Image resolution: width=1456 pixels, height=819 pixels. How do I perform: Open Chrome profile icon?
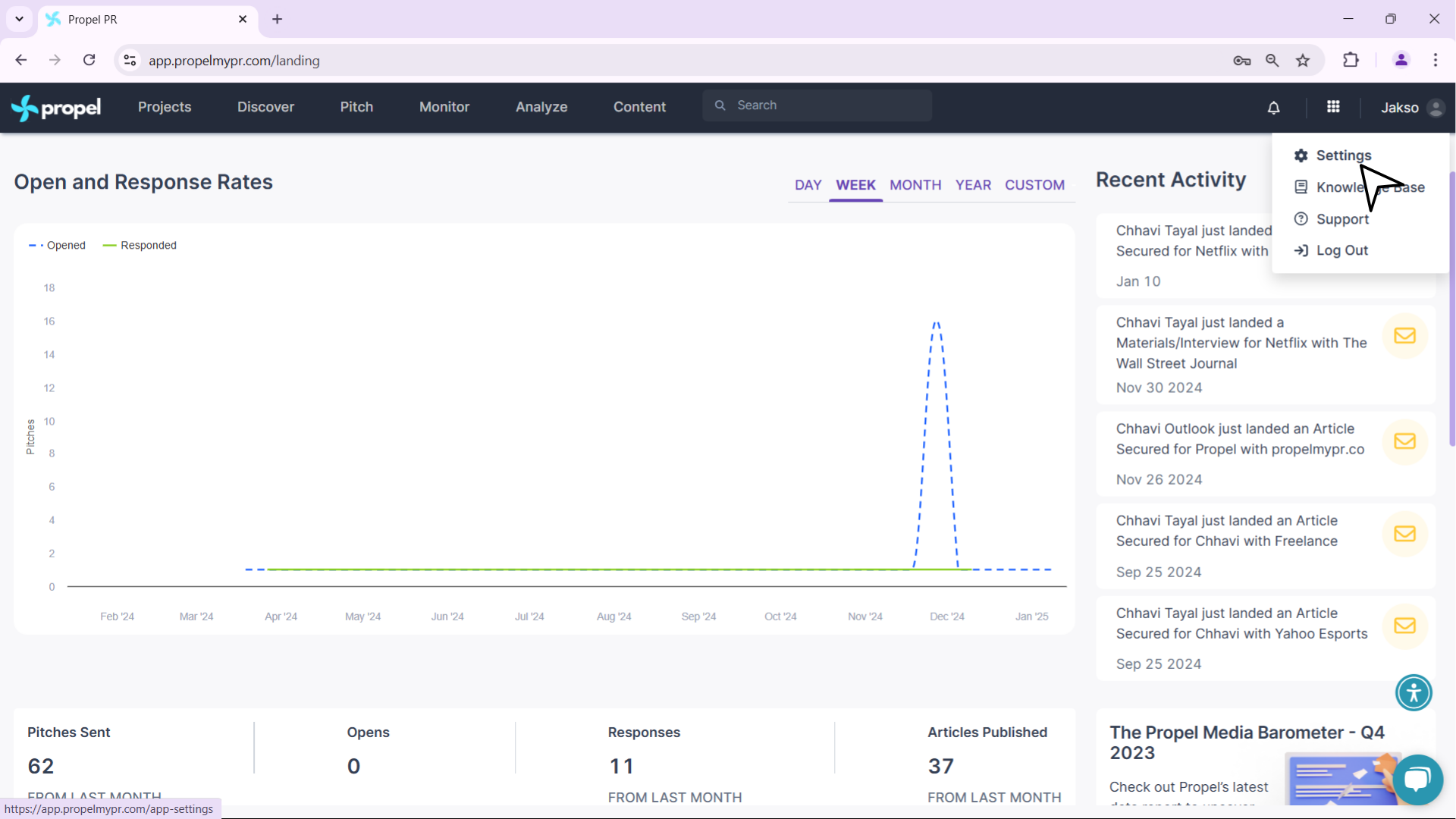click(x=1401, y=60)
